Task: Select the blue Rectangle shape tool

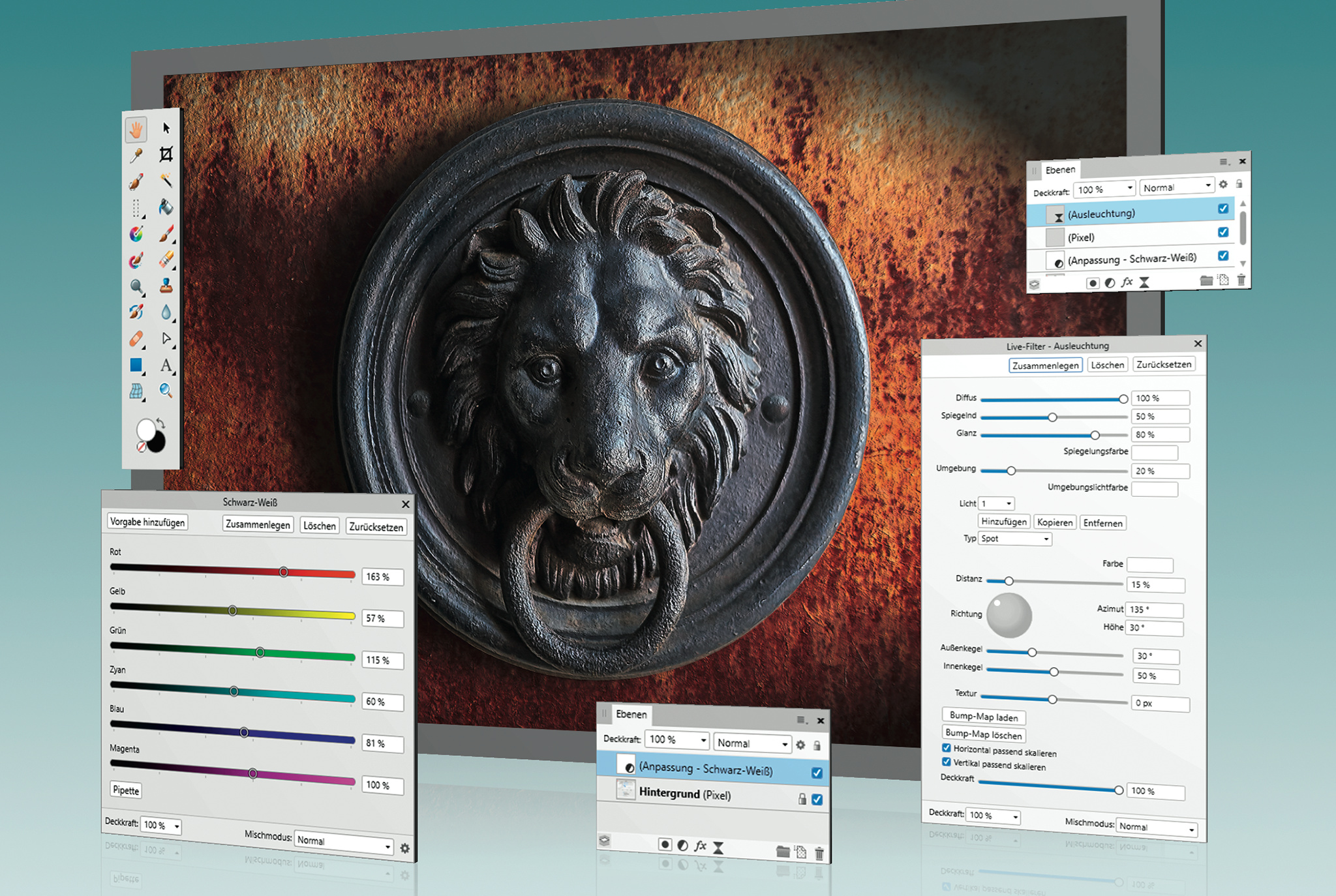Action: pyautogui.click(x=136, y=365)
